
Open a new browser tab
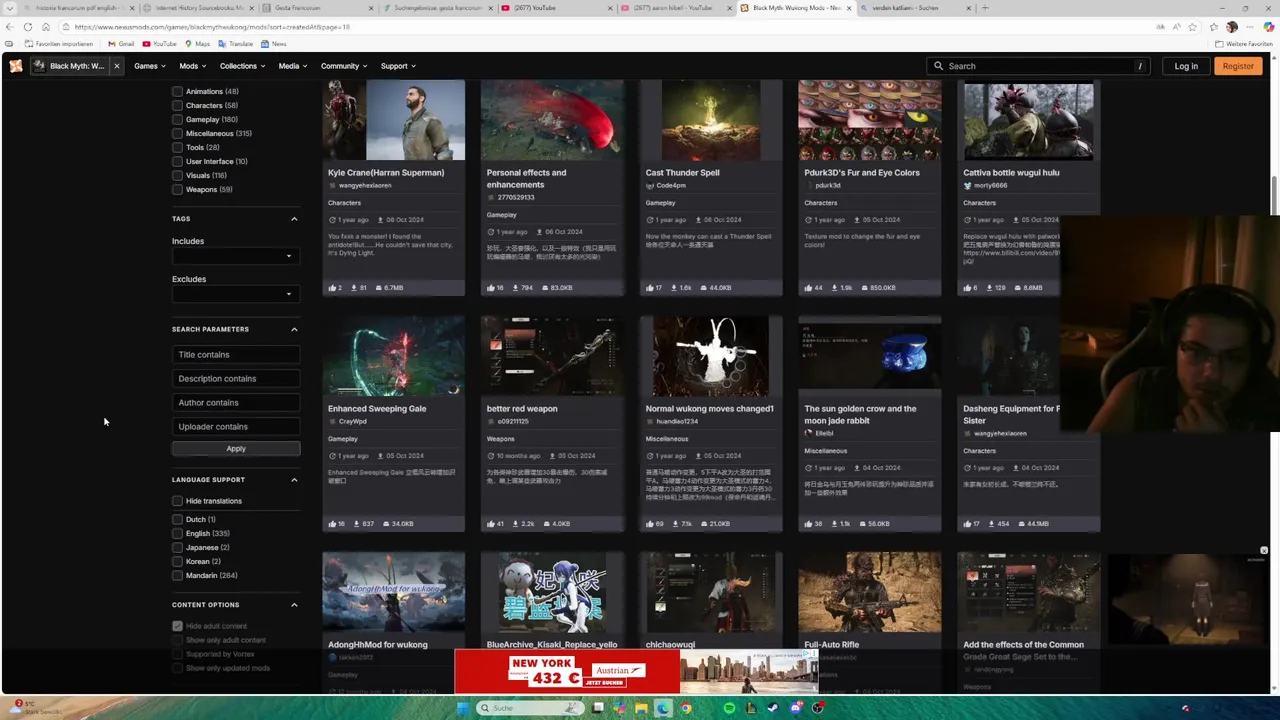(x=985, y=8)
